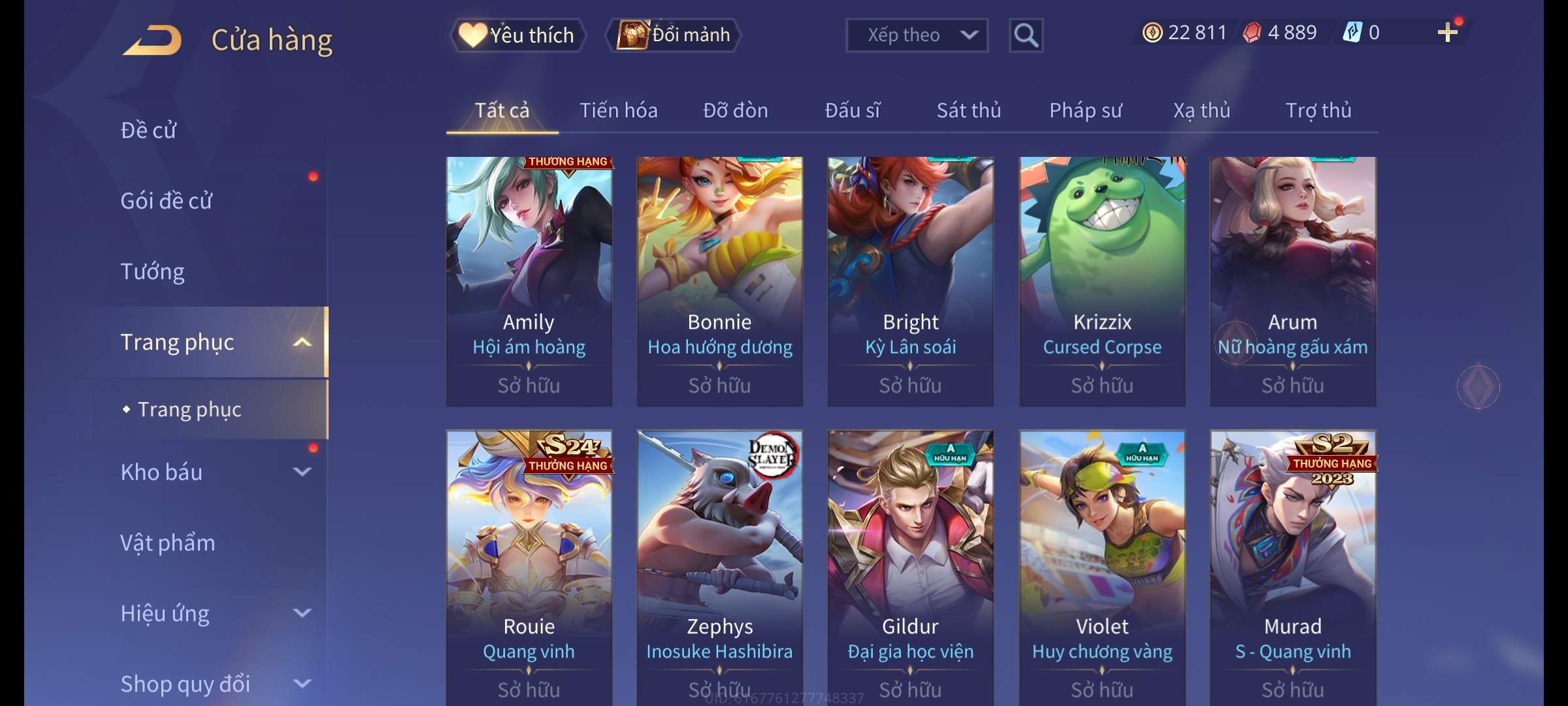Open the search magnifier icon
This screenshot has width=1568, height=706.
point(1026,35)
